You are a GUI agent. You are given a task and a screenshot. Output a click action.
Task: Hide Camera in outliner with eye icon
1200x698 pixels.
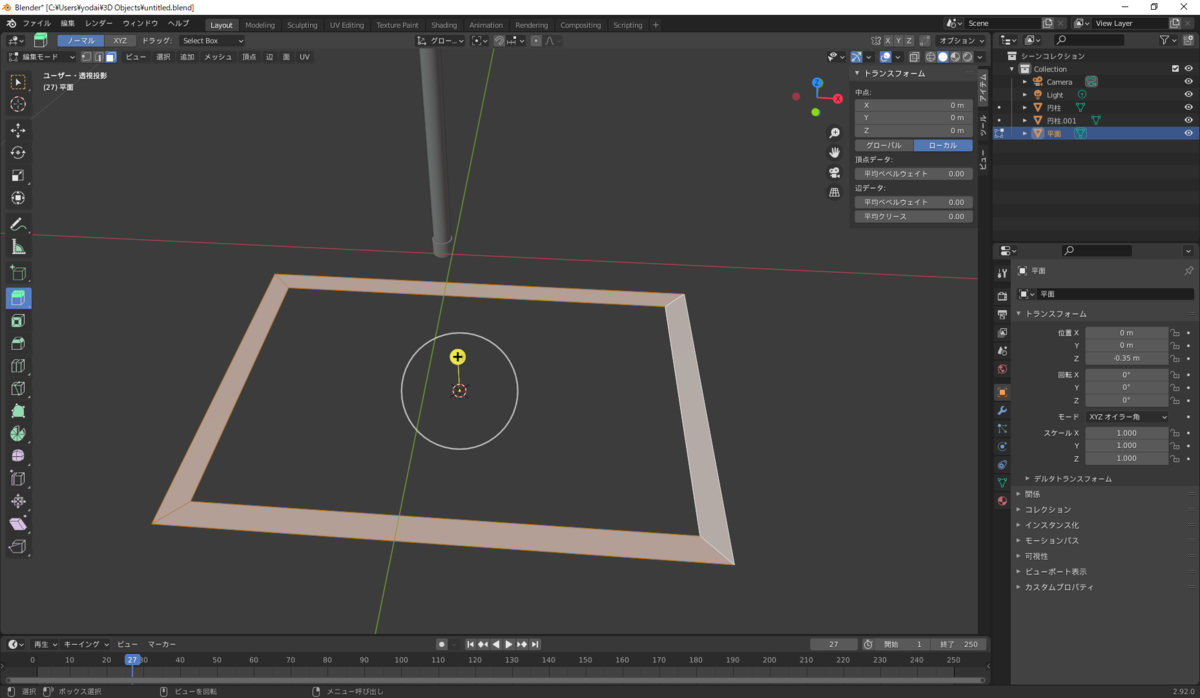[x=1188, y=82]
